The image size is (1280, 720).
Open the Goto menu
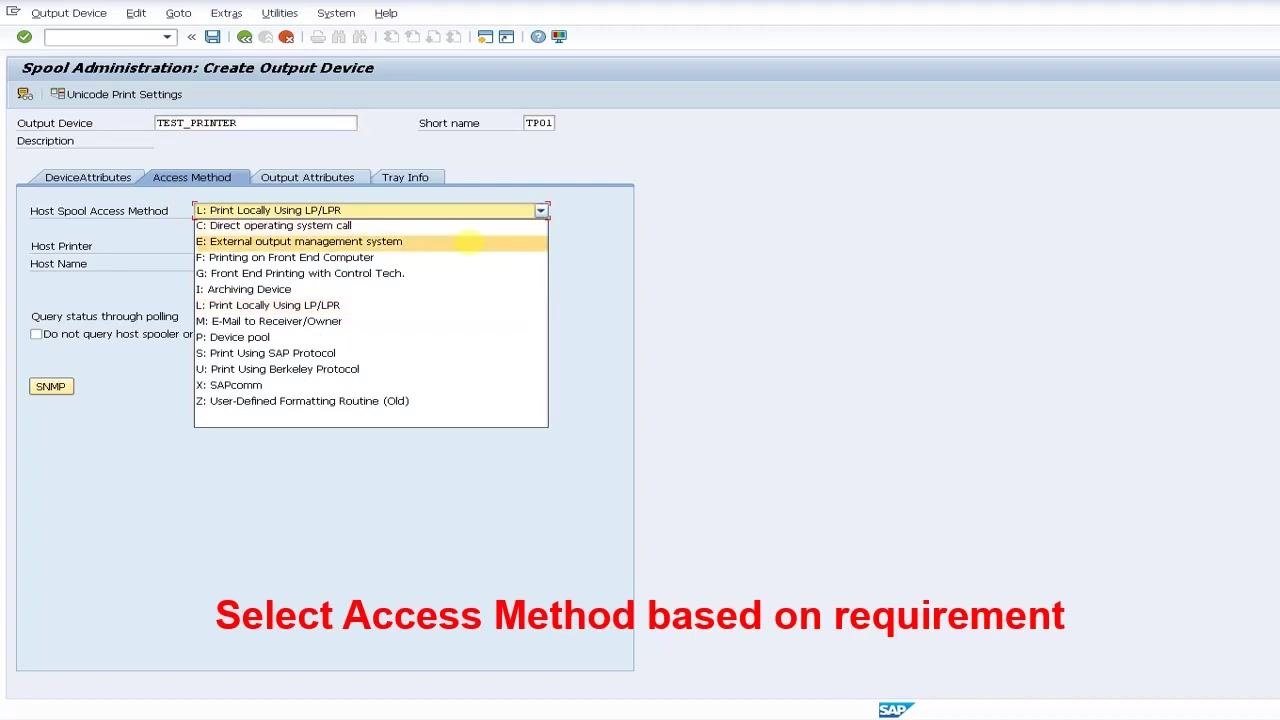click(178, 13)
